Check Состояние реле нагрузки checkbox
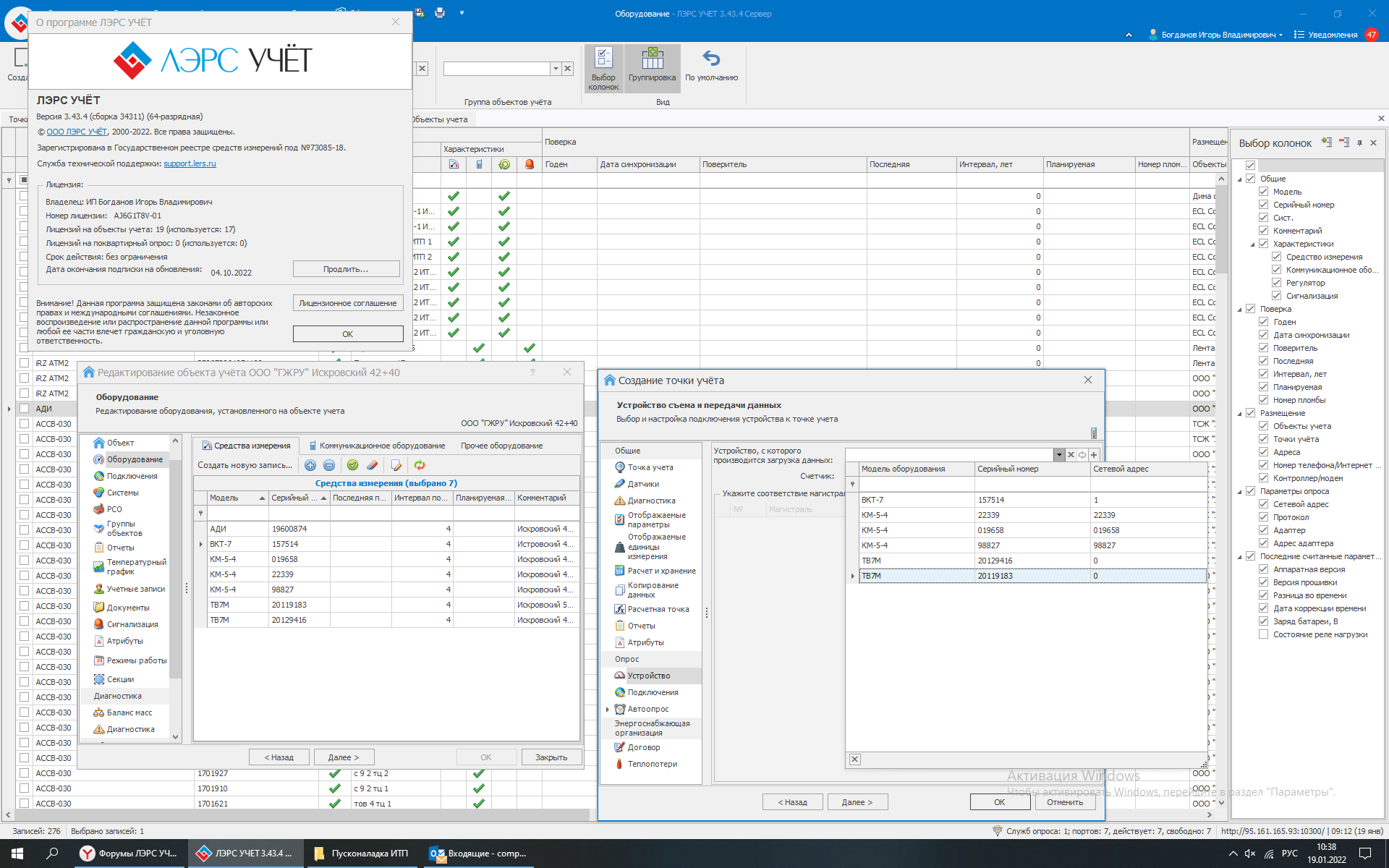Viewport: 1389px width, 868px height. pos(1263,634)
